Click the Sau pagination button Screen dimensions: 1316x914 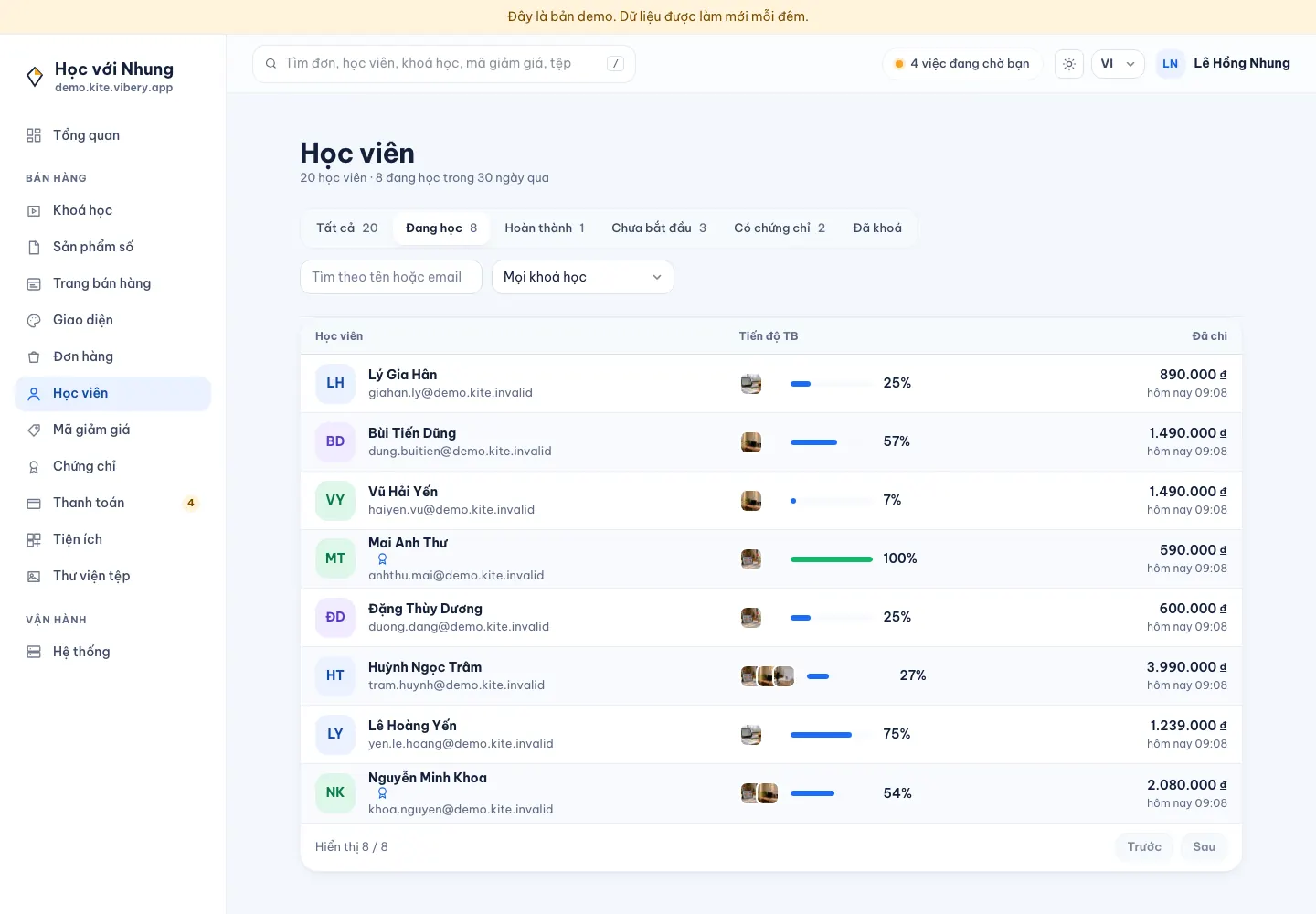pos(1204,846)
